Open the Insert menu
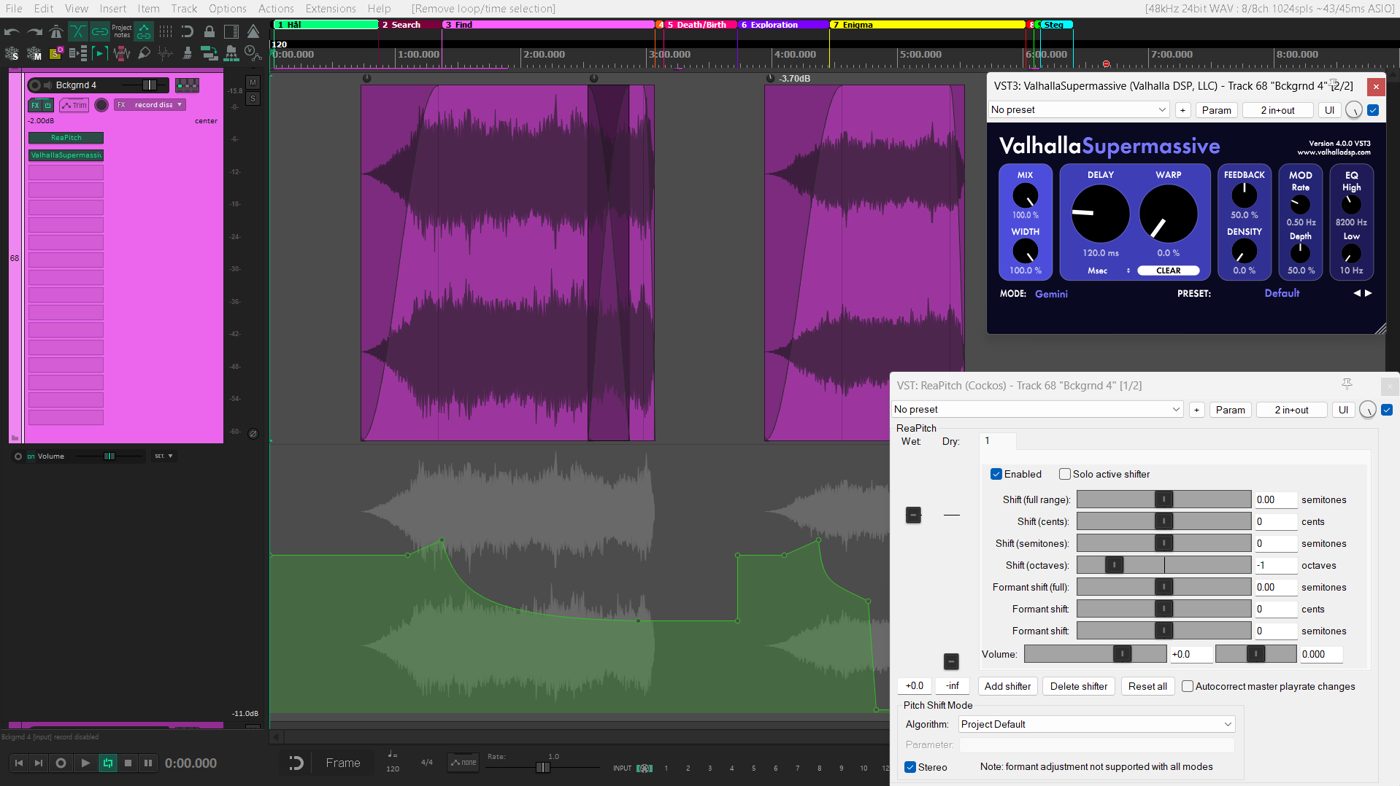Image resolution: width=1400 pixels, height=786 pixels. (x=113, y=8)
